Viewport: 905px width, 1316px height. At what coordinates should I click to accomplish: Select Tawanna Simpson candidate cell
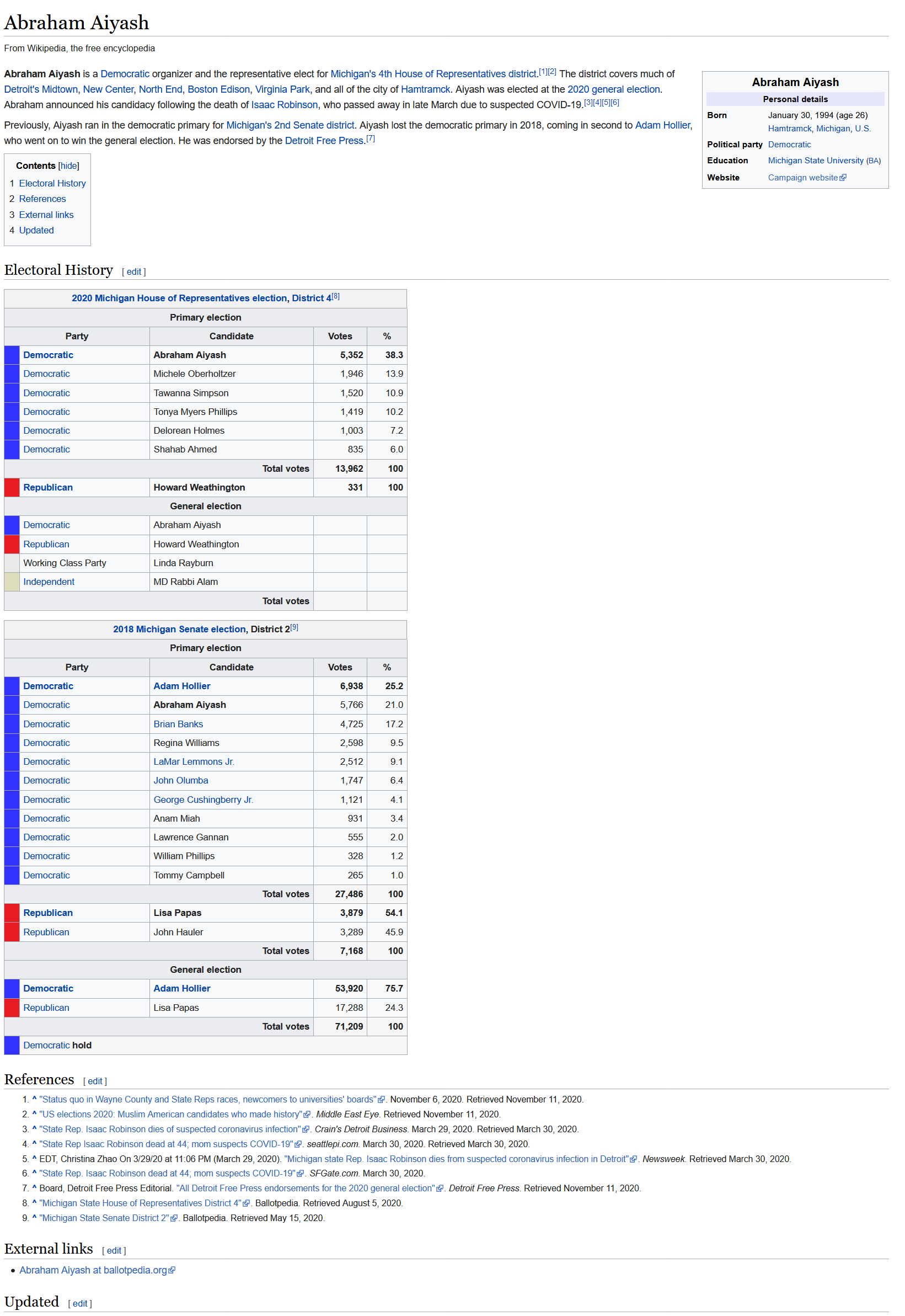[232, 394]
